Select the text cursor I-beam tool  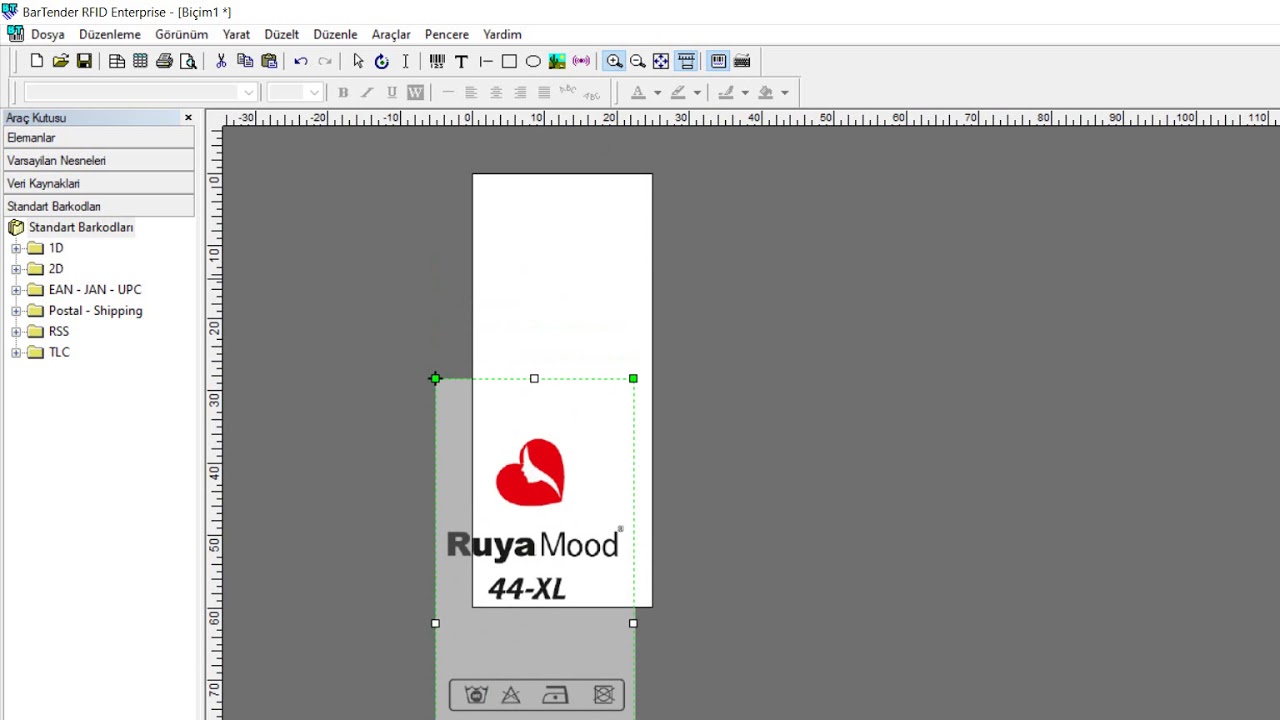(405, 61)
